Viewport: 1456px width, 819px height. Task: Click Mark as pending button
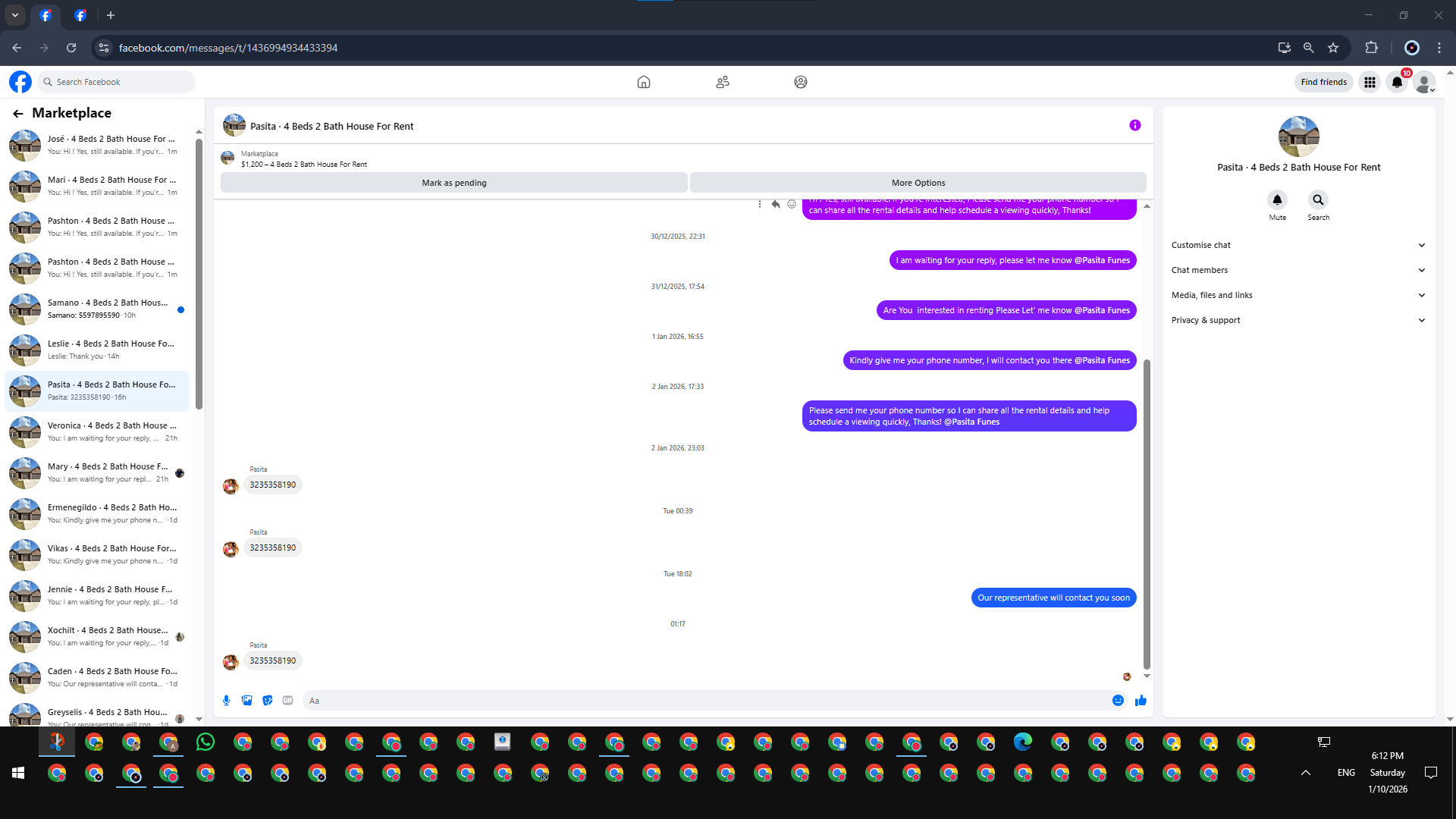(x=453, y=183)
